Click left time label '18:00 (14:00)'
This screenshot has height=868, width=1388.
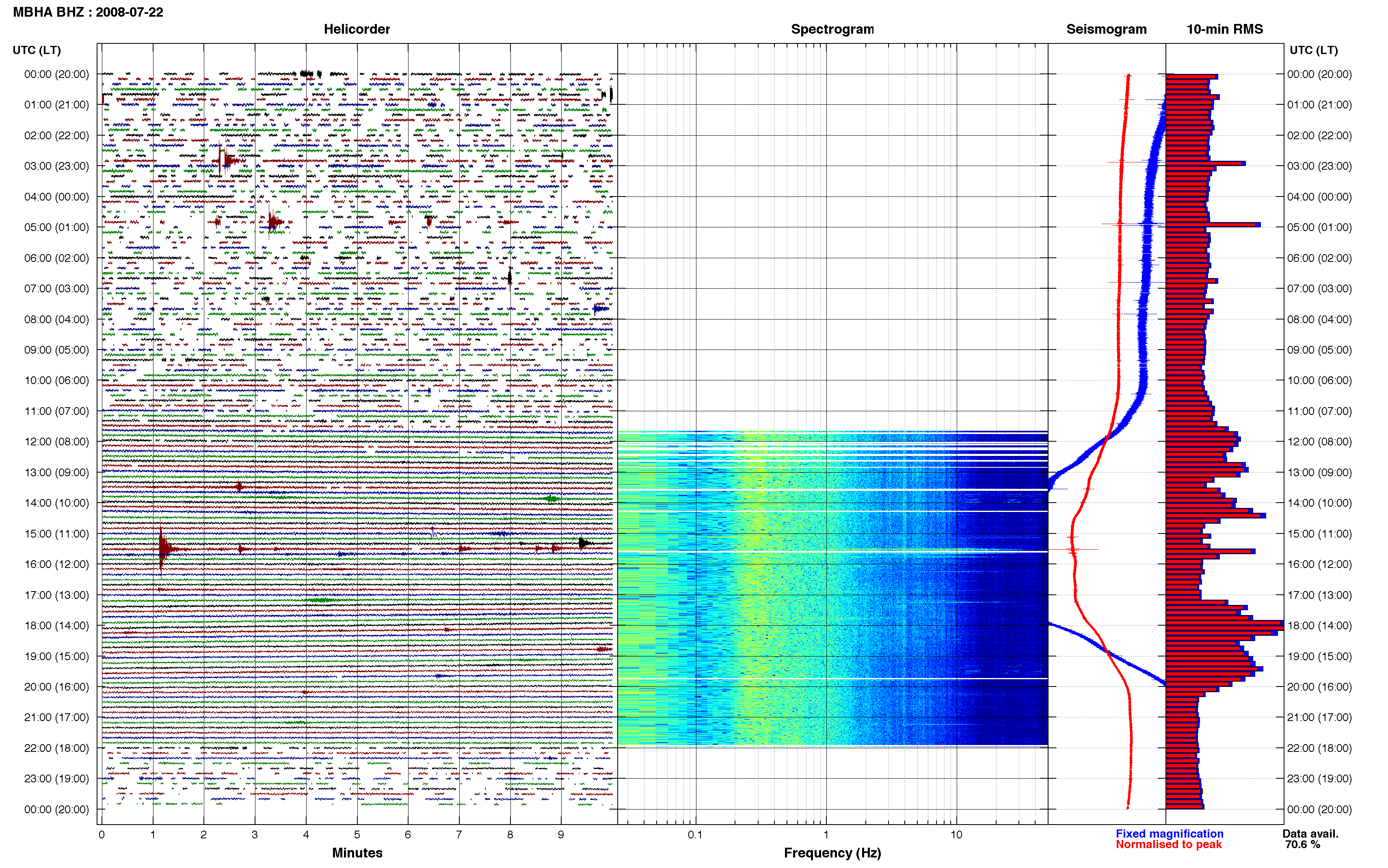(56, 626)
